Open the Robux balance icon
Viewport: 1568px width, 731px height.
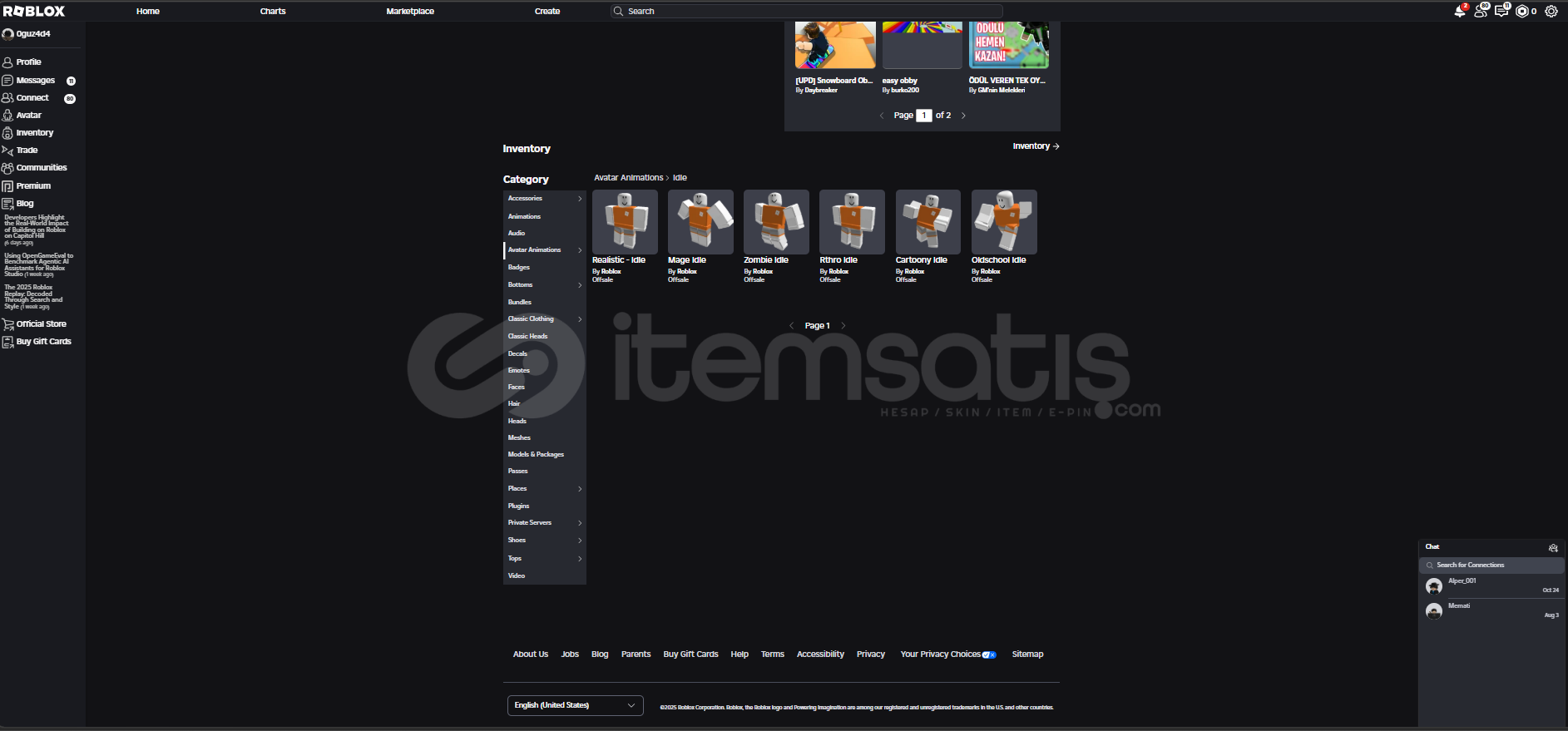[1522, 11]
